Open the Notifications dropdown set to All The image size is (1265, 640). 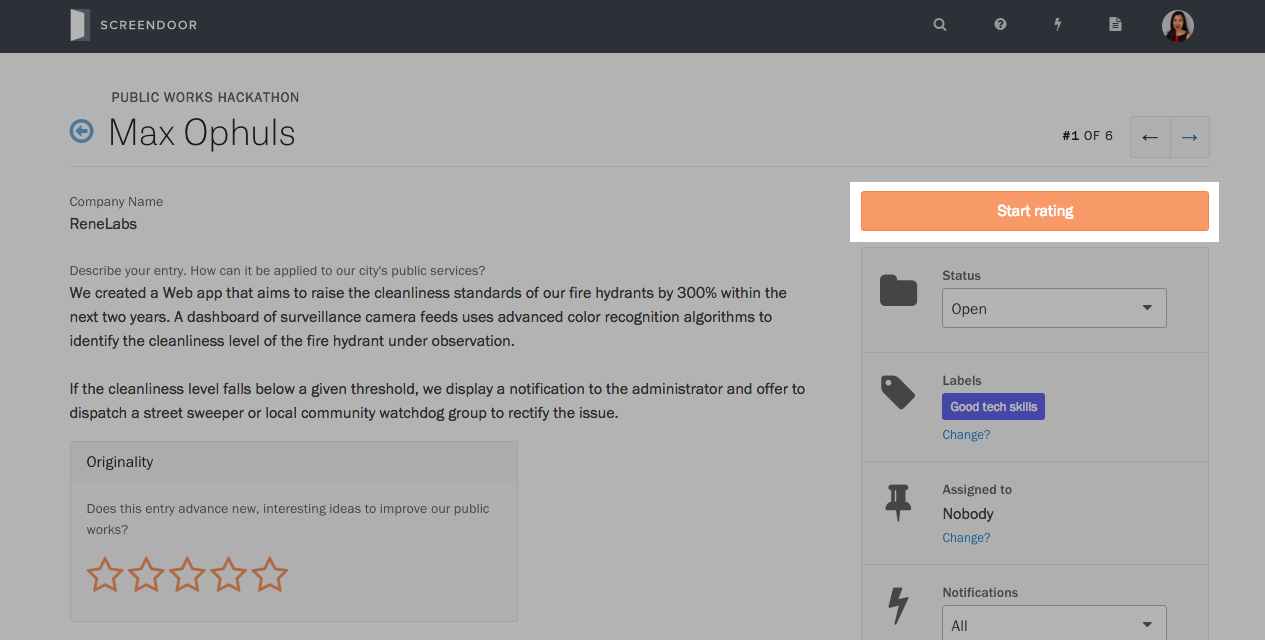1054,623
